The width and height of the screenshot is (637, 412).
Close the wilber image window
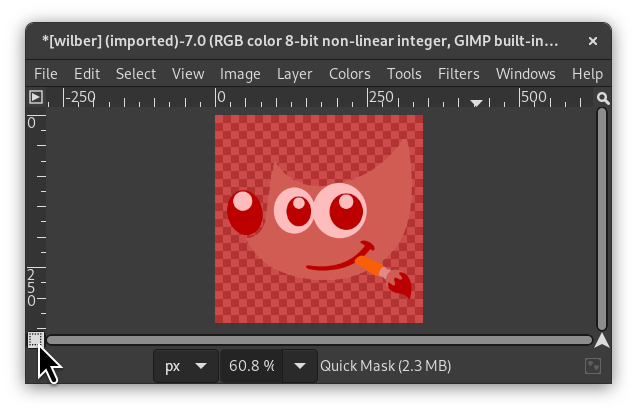coord(592,41)
